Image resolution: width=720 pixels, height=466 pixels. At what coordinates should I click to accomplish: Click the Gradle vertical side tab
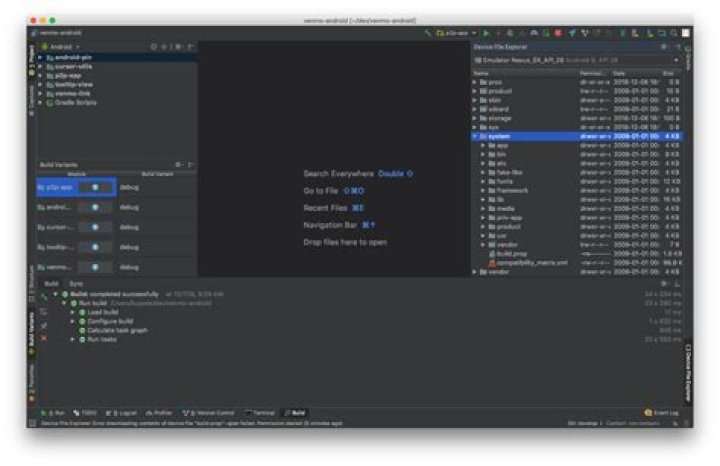(688, 58)
